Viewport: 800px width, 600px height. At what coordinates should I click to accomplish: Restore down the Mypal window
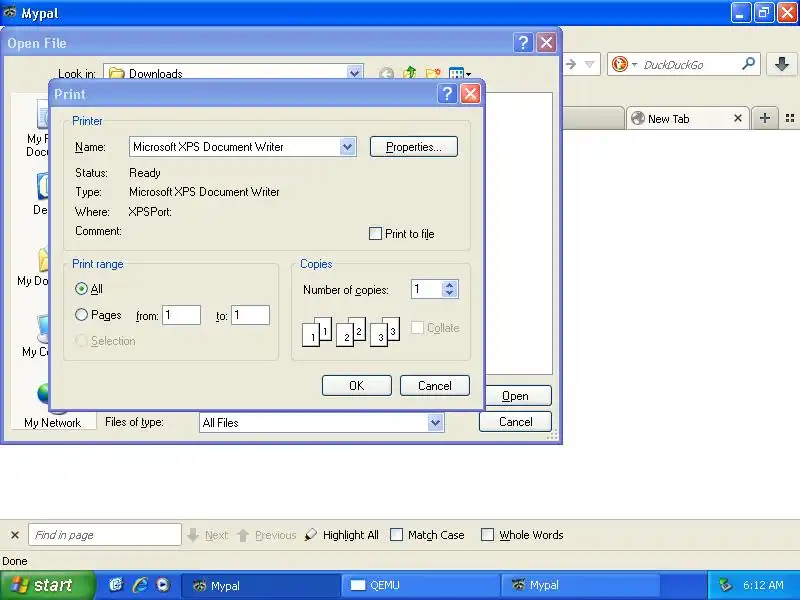click(764, 13)
